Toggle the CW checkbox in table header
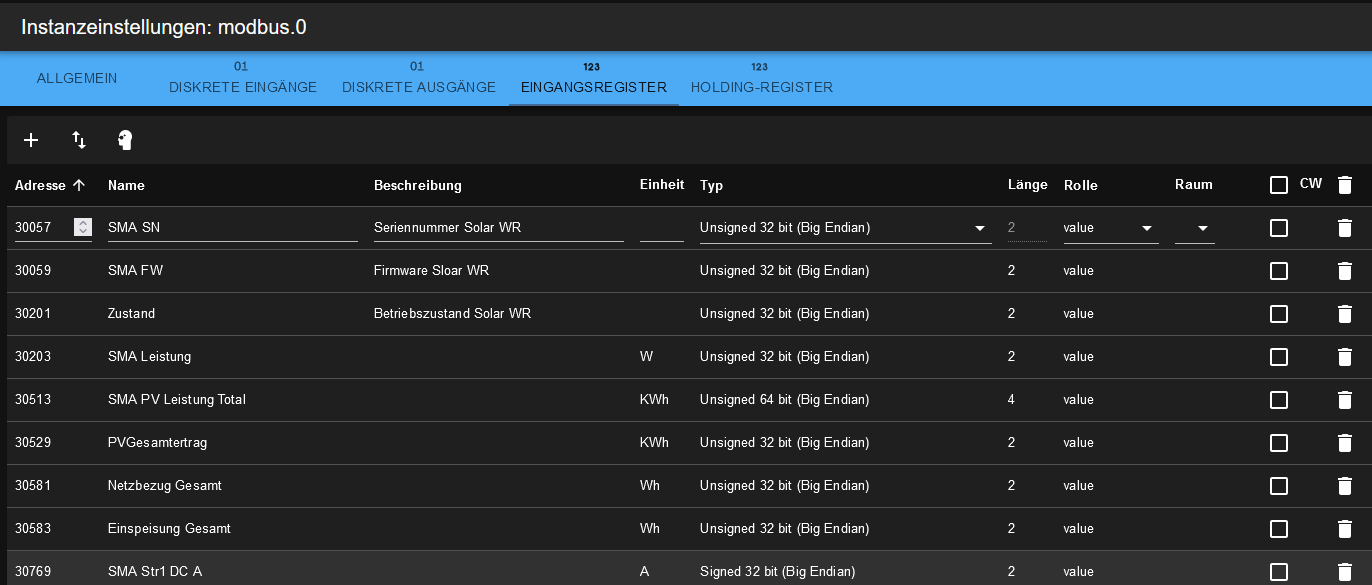This screenshot has width=1372, height=585. (1278, 185)
